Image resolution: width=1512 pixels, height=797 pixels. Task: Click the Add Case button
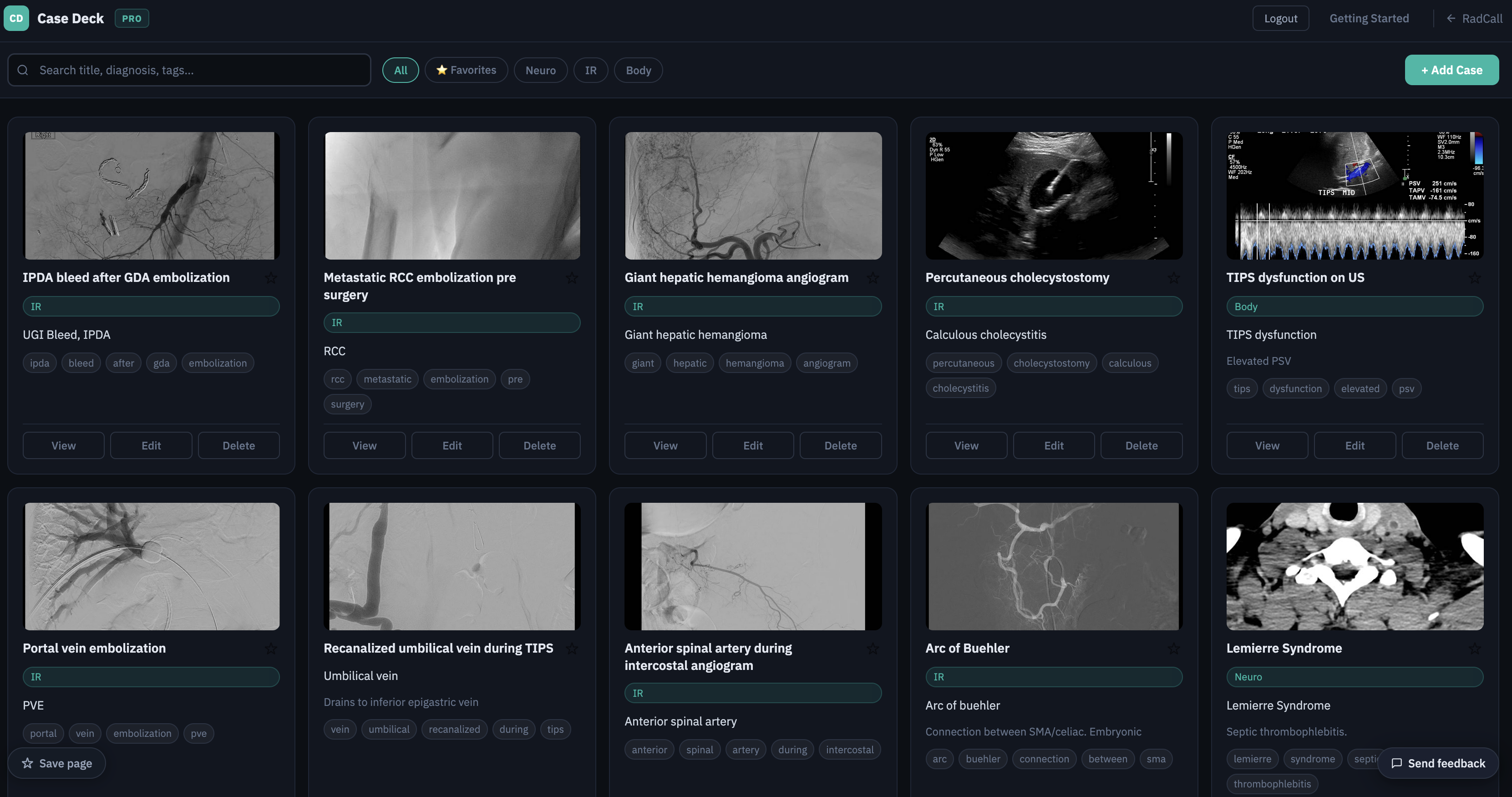tap(1452, 69)
